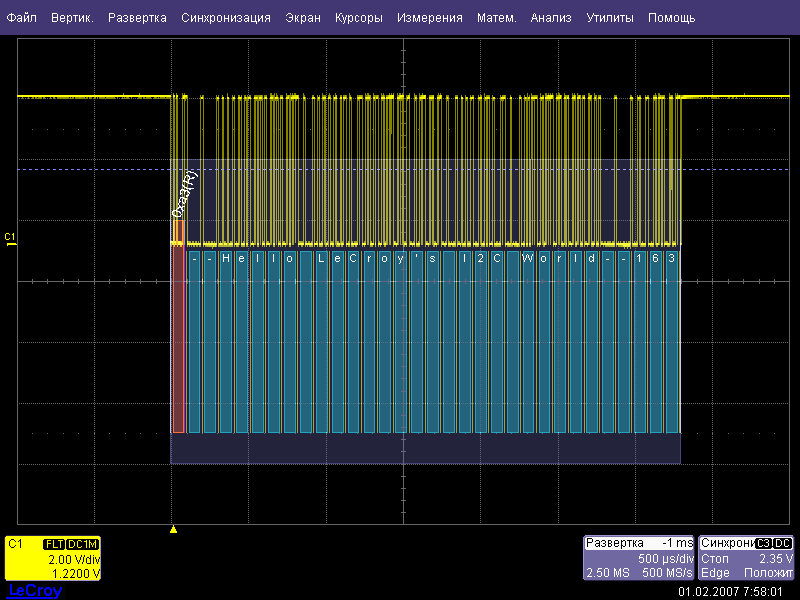
Task: Click the C3 trigger source badge
Action: [764, 543]
